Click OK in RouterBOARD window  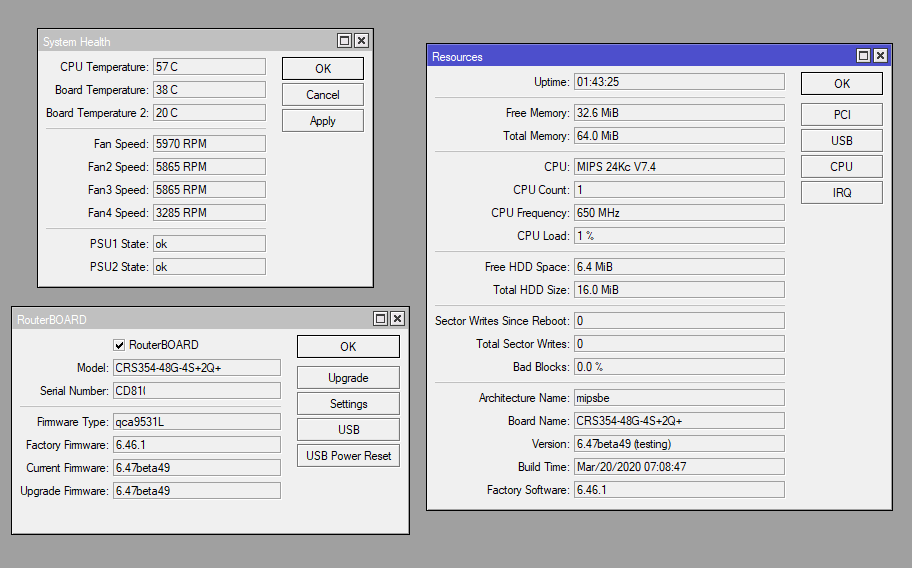(x=348, y=347)
